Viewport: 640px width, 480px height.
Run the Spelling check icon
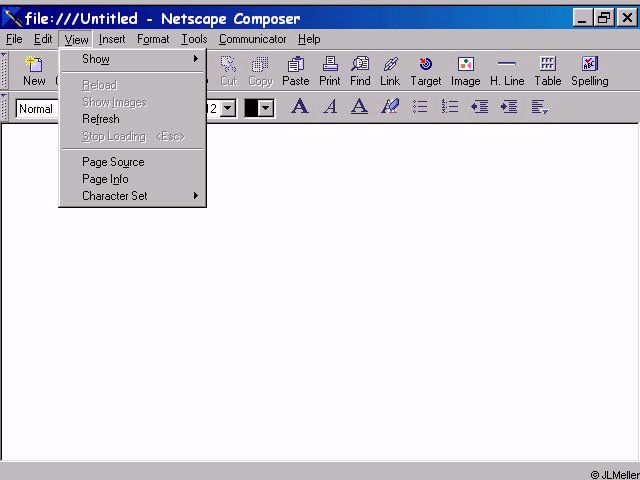[589, 71]
